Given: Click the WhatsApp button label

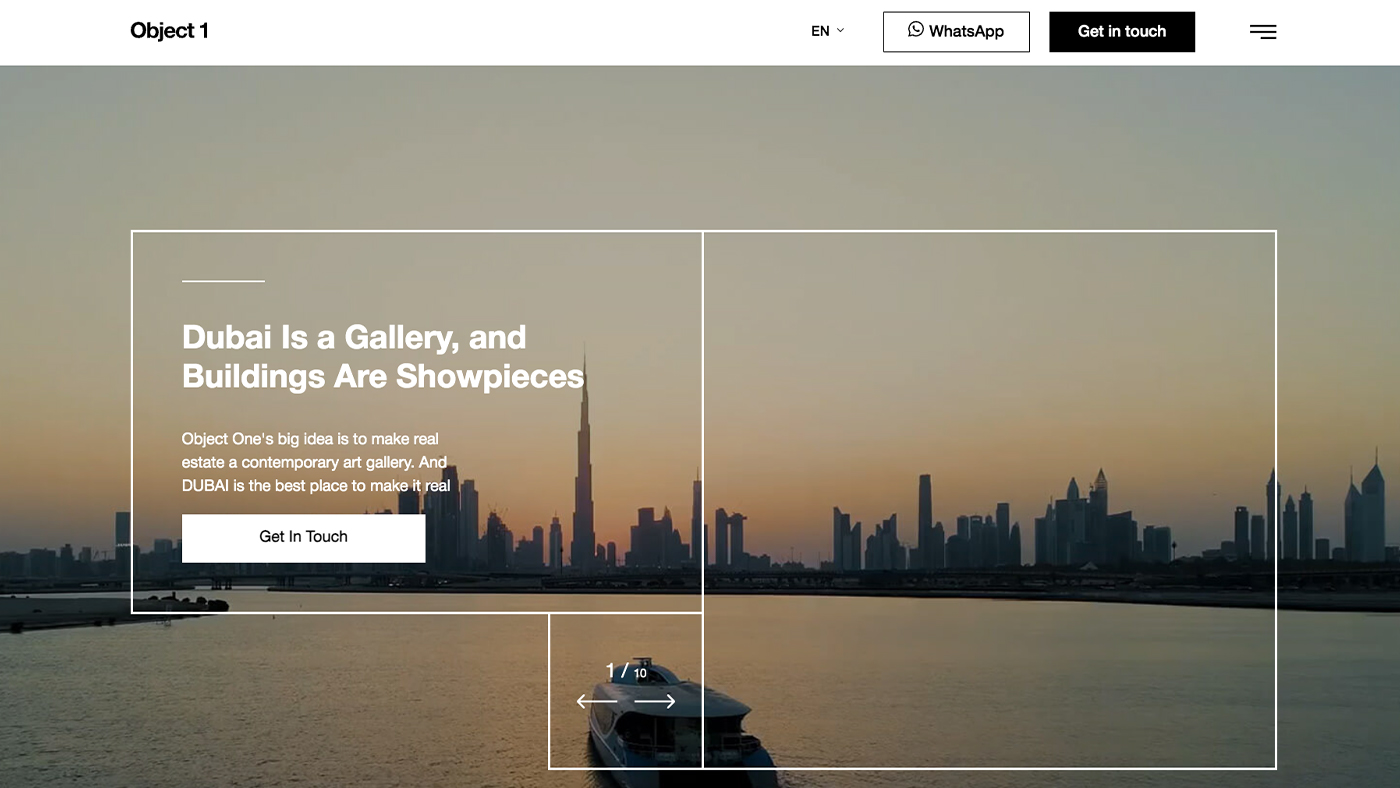Looking at the screenshot, I should point(966,31).
